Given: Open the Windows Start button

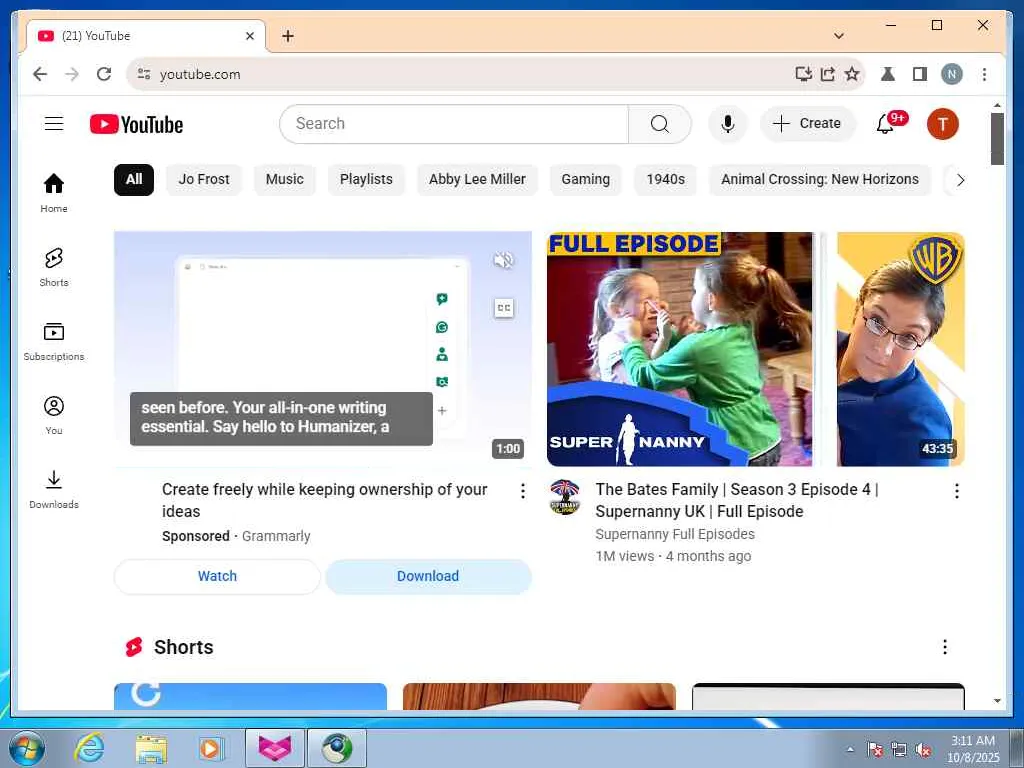Looking at the screenshot, I should [27, 748].
